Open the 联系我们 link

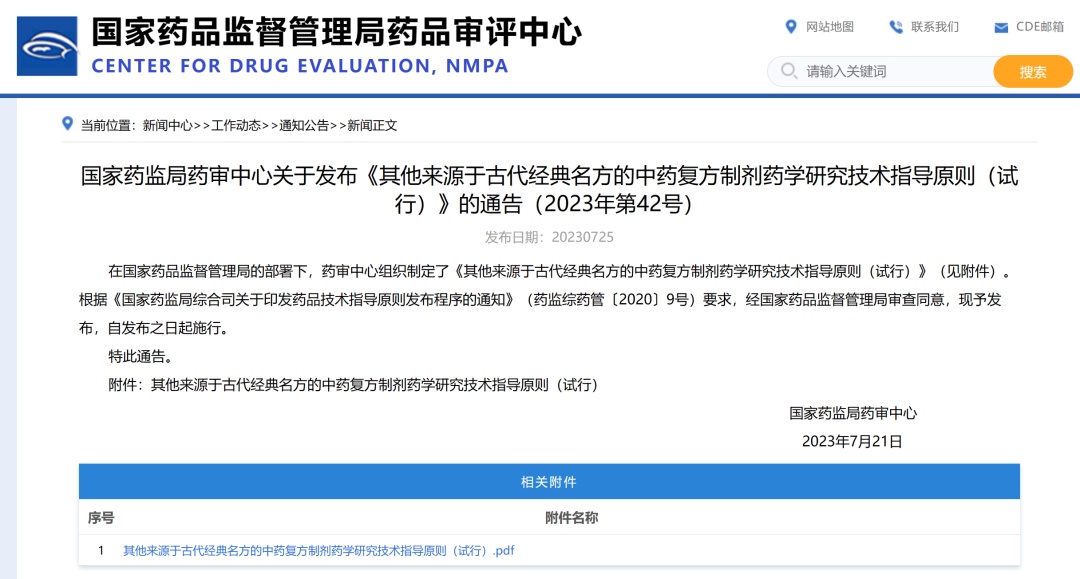pyautogui.click(x=934, y=27)
